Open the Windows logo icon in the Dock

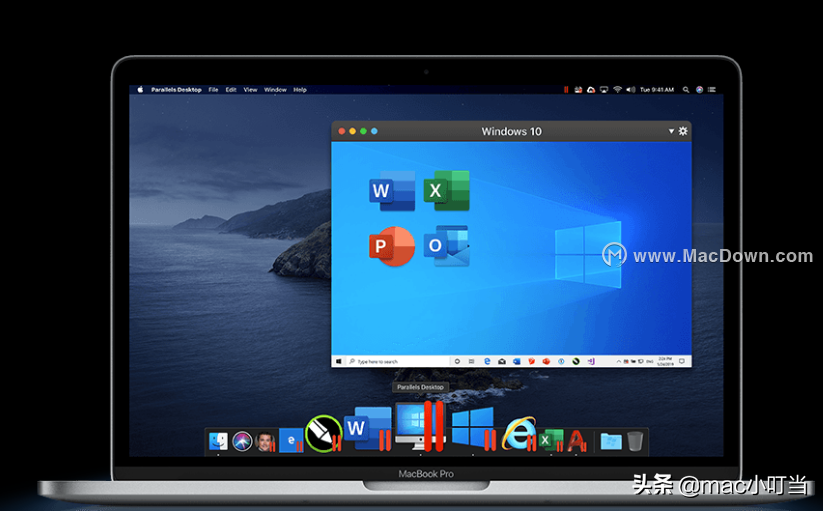(x=473, y=429)
